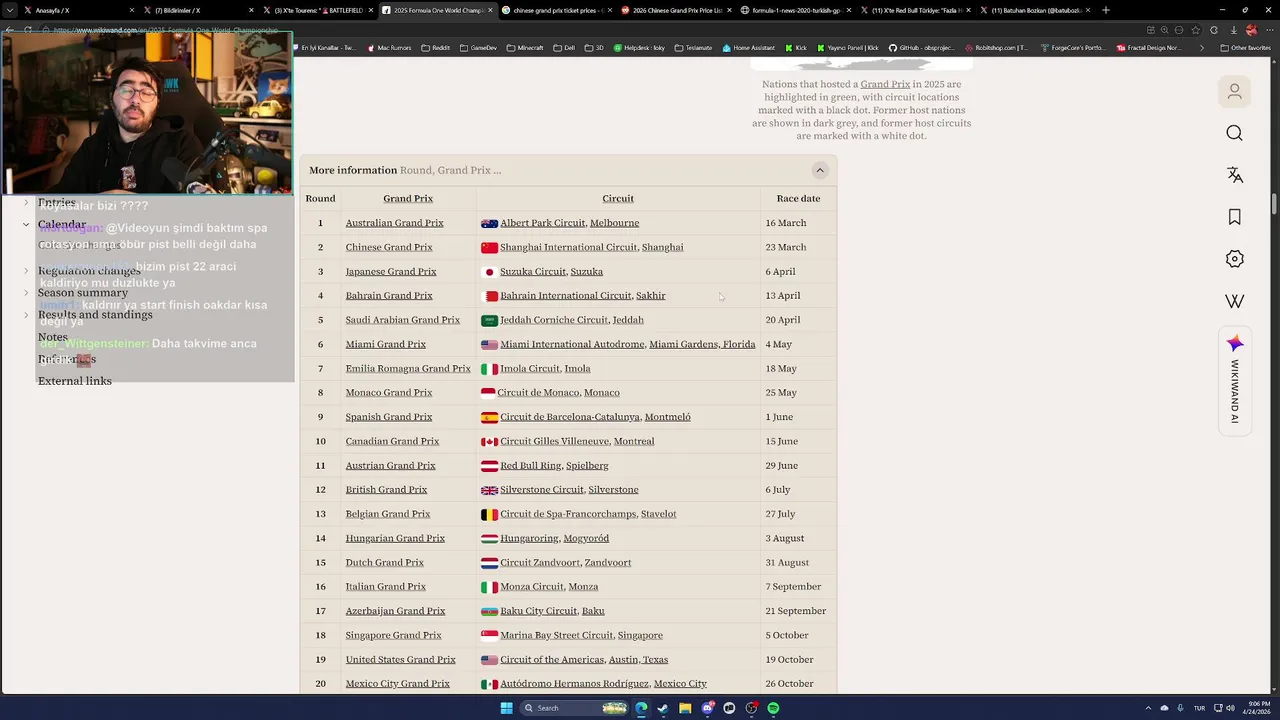Open the Circuit de Spa-Francorchamps link
The width and height of the screenshot is (1280, 720).
pyautogui.click(x=568, y=514)
